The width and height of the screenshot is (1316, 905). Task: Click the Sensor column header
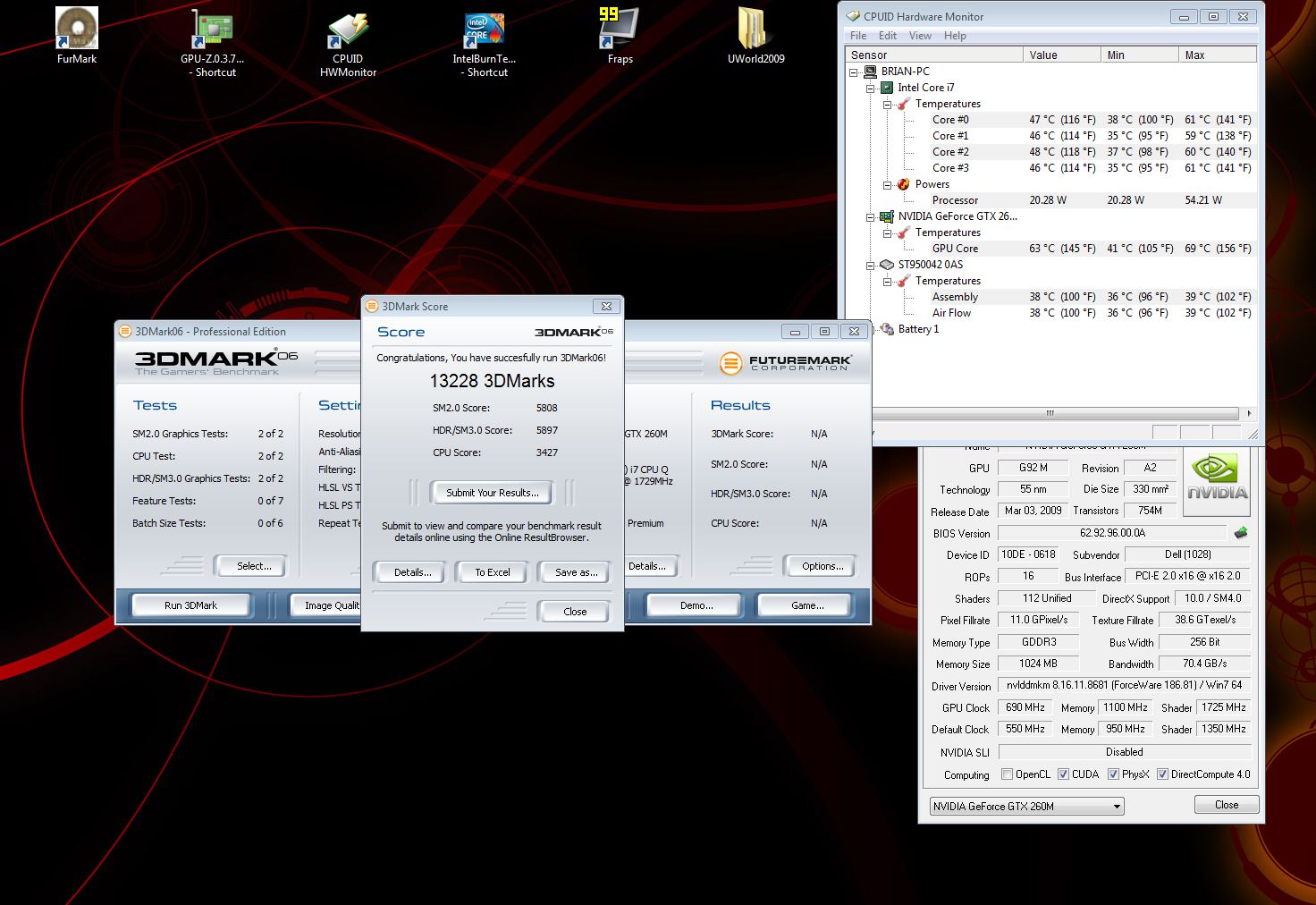[x=935, y=55]
